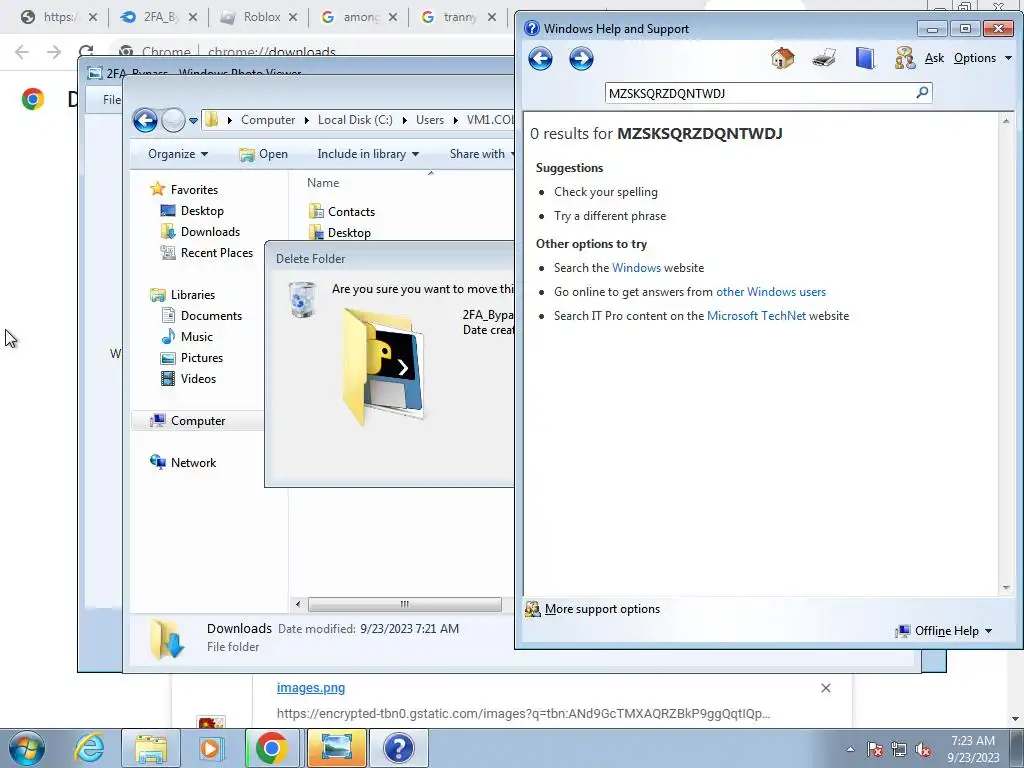The height and width of the screenshot is (768, 1024).
Task: Switch to the Roblox Chrome tab
Action: (x=261, y=17)
